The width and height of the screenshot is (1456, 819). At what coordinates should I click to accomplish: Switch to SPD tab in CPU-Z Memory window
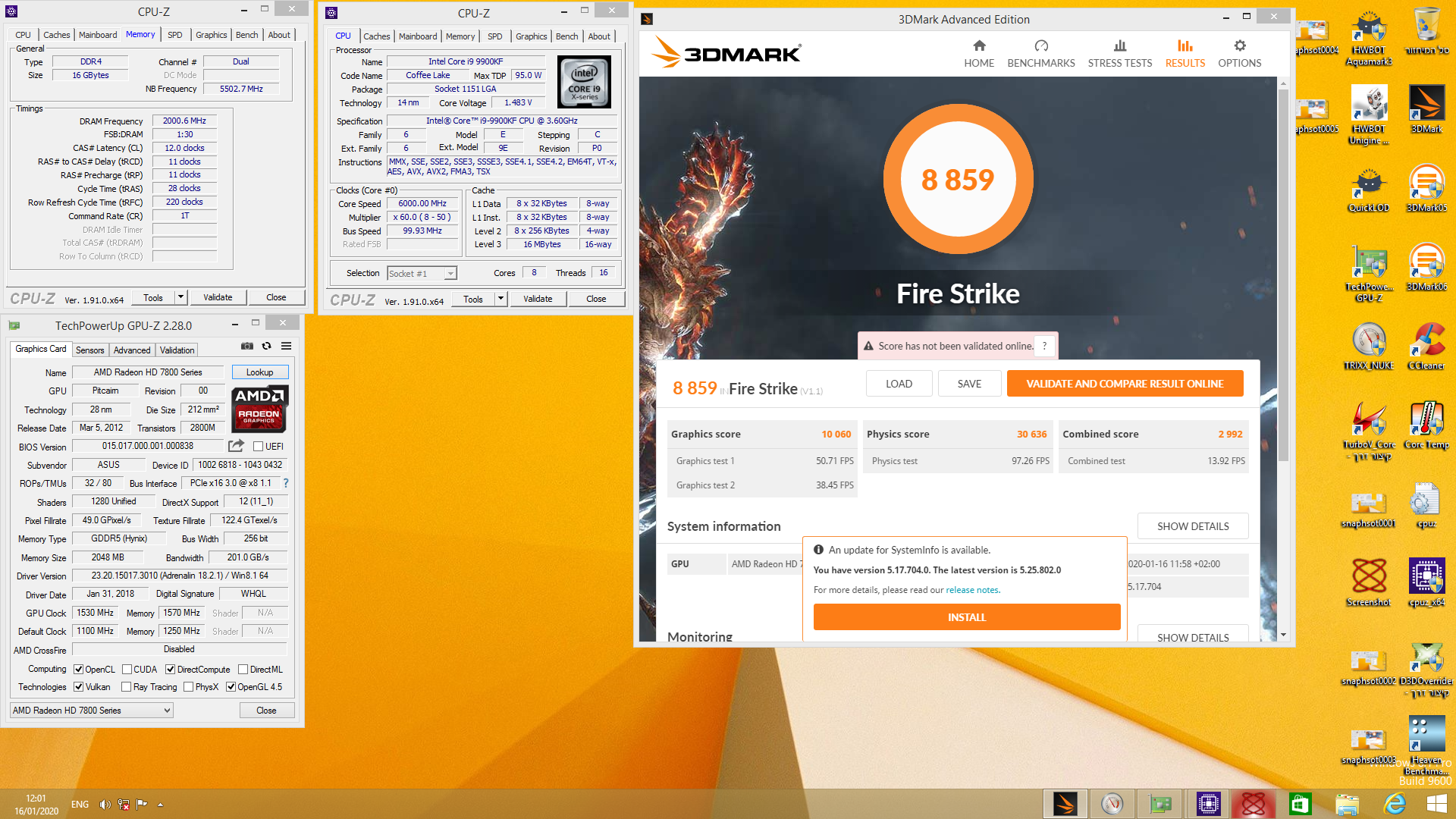(x=174, y=35)
